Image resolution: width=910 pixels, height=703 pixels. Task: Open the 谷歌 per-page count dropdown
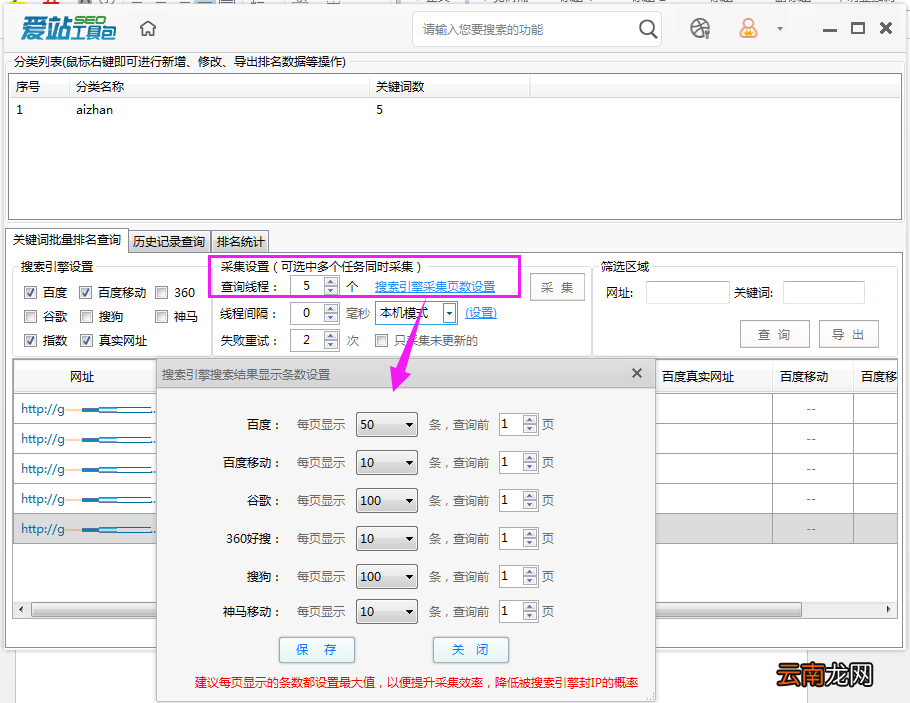click(x=387, y=500)
